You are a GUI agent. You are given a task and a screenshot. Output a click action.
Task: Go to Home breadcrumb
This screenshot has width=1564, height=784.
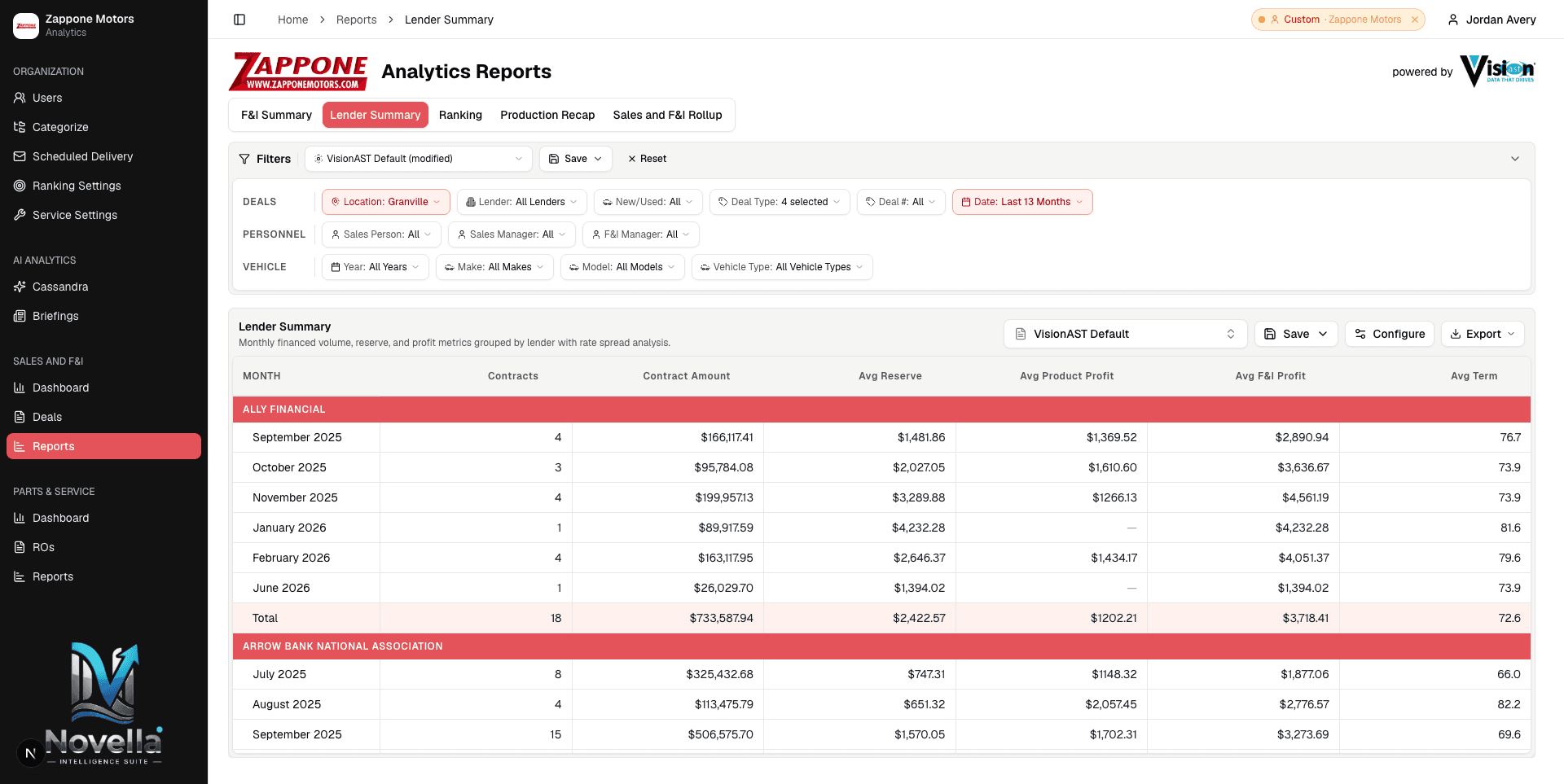tap(292, 20)
